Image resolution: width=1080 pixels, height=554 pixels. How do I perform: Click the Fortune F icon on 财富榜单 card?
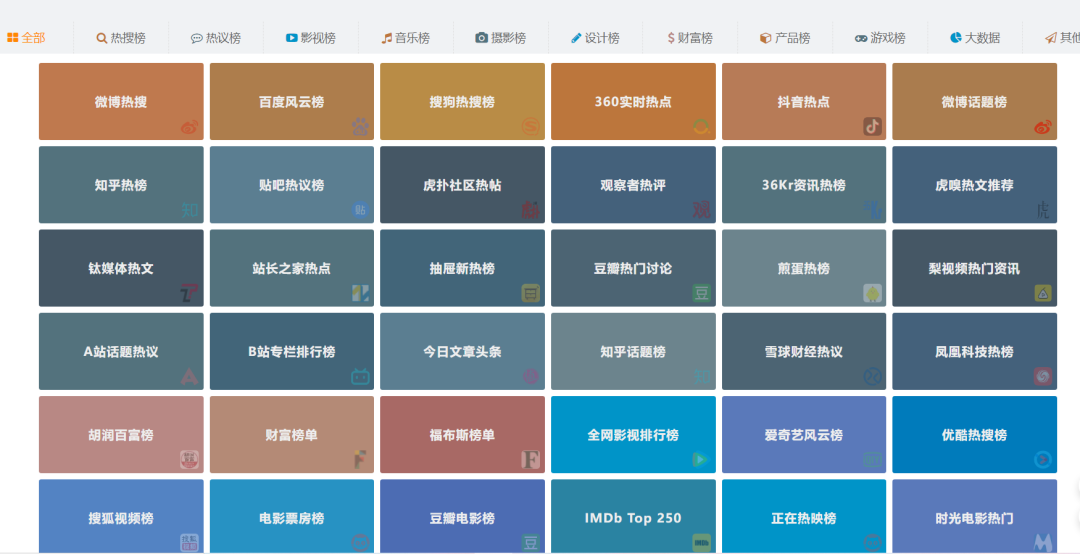[360, 460]
